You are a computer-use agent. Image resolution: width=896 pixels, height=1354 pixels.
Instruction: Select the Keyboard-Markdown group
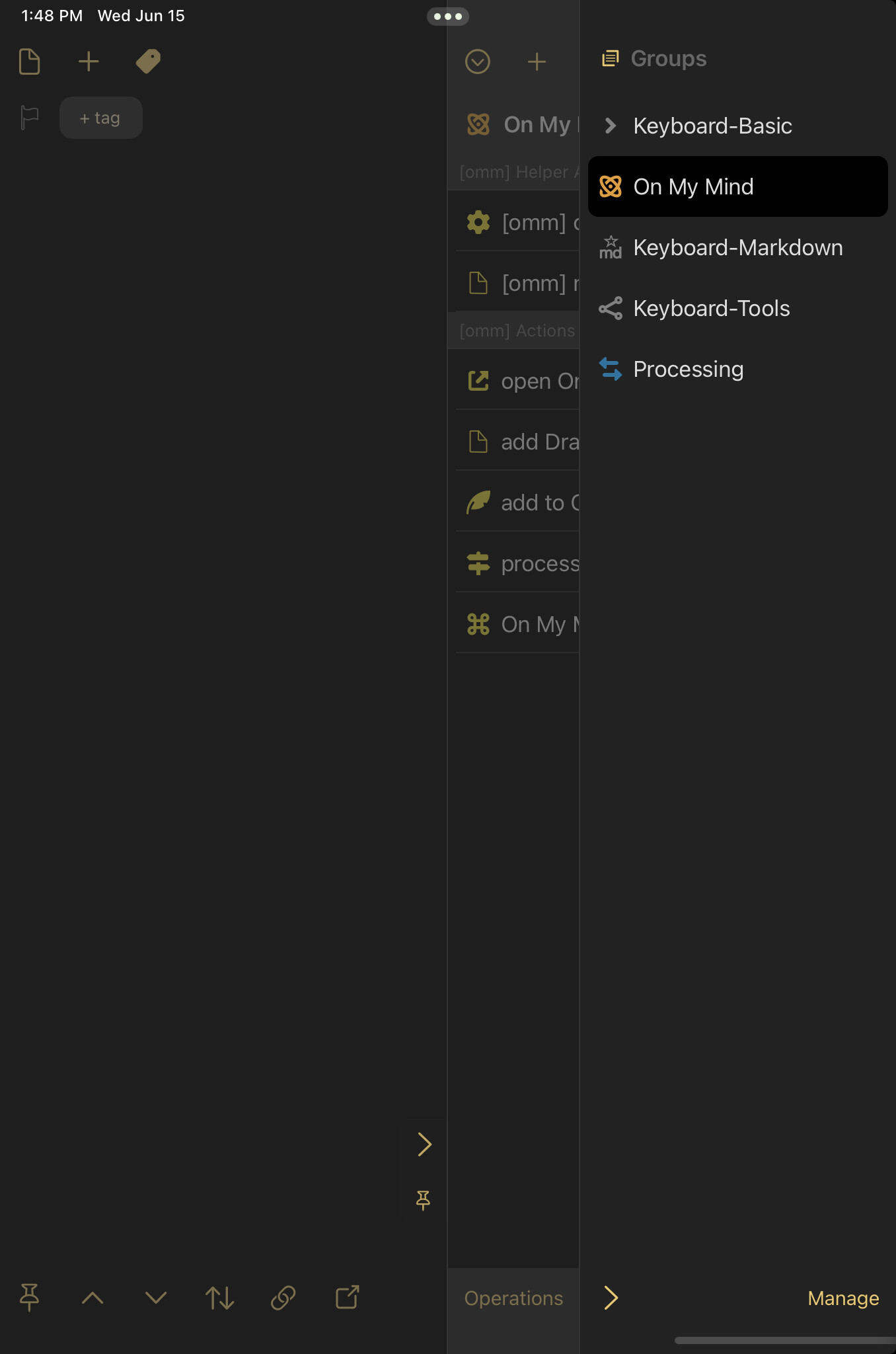pyautogui.click(x=738, y=247)
